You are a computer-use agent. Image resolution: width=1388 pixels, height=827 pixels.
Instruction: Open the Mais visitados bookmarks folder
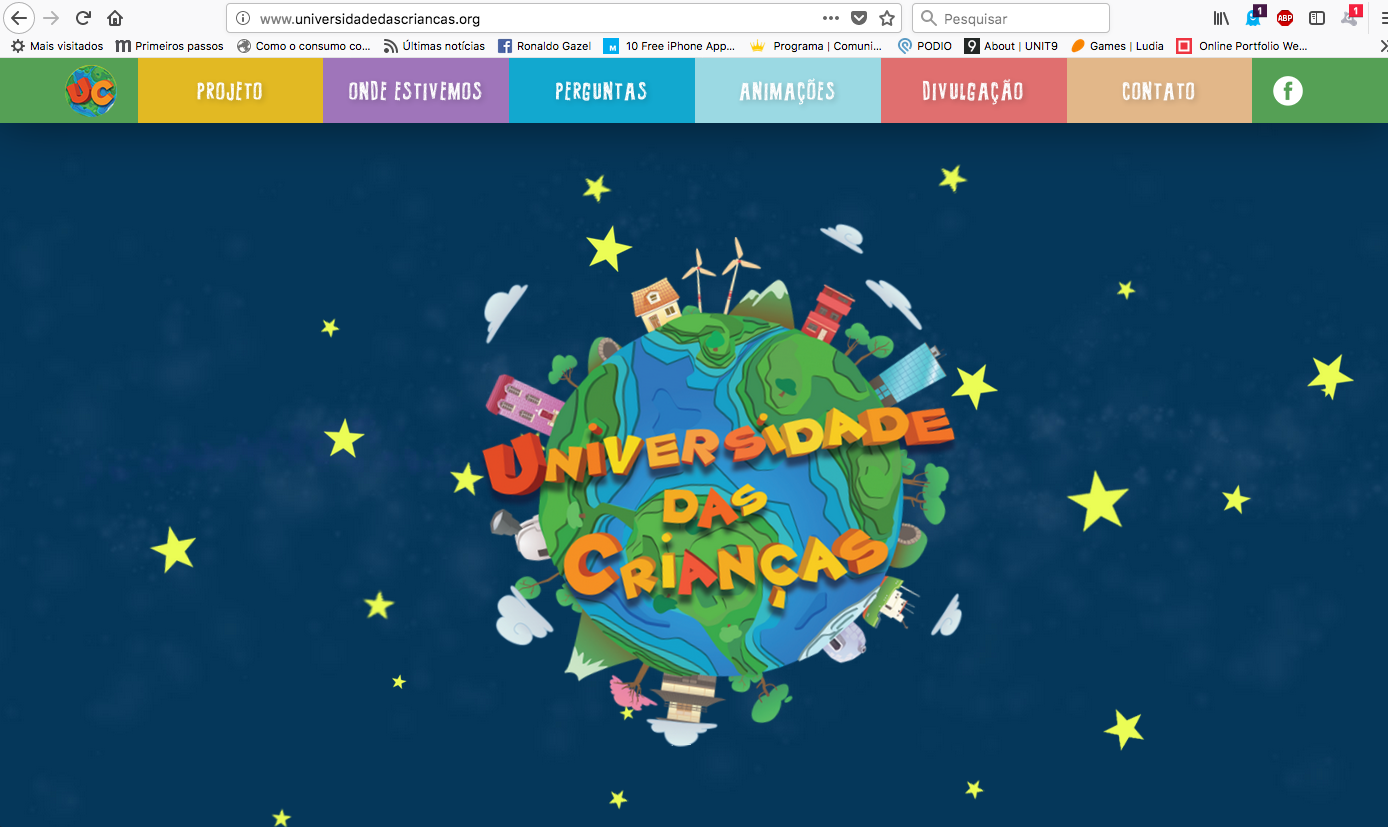pyautogui.click(x=57, y=46)
